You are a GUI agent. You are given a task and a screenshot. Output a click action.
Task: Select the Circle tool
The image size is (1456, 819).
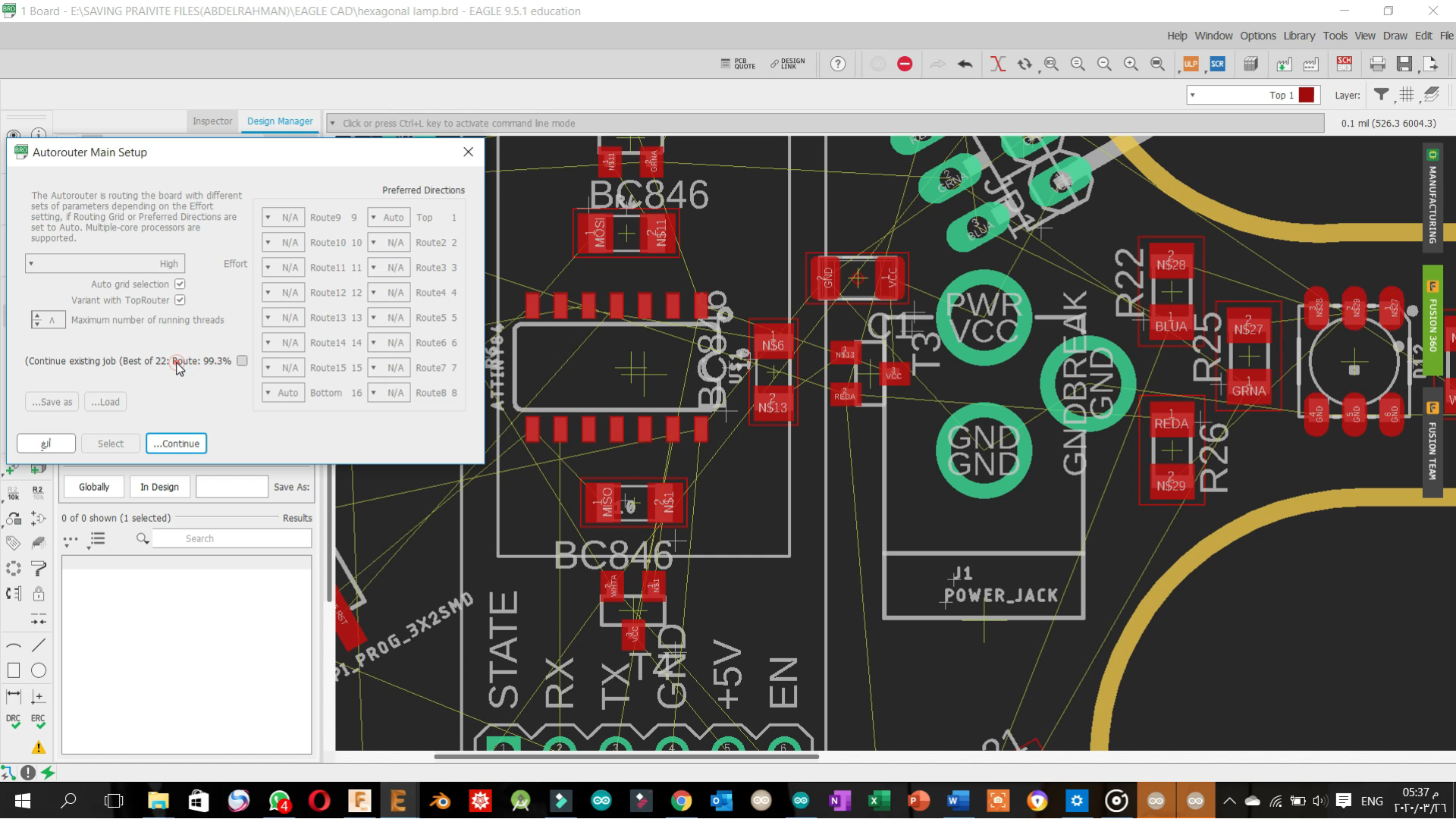click(39, 670)
